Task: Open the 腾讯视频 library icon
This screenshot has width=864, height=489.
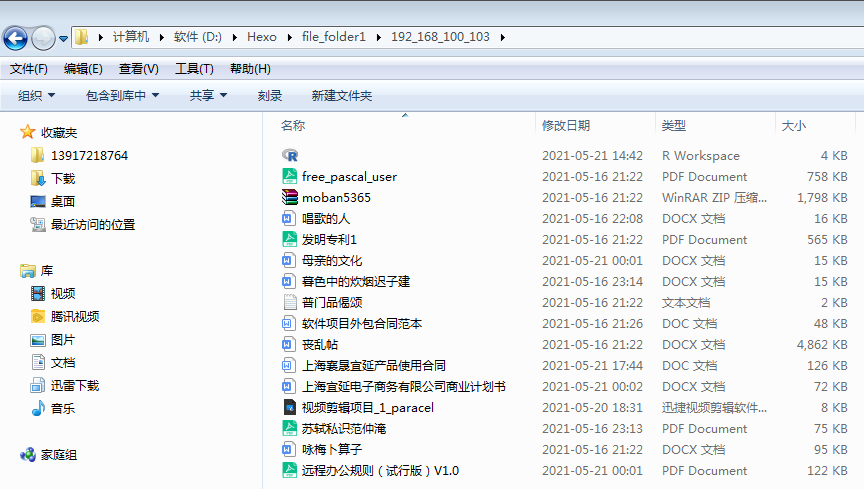Action: pos(37,317)
